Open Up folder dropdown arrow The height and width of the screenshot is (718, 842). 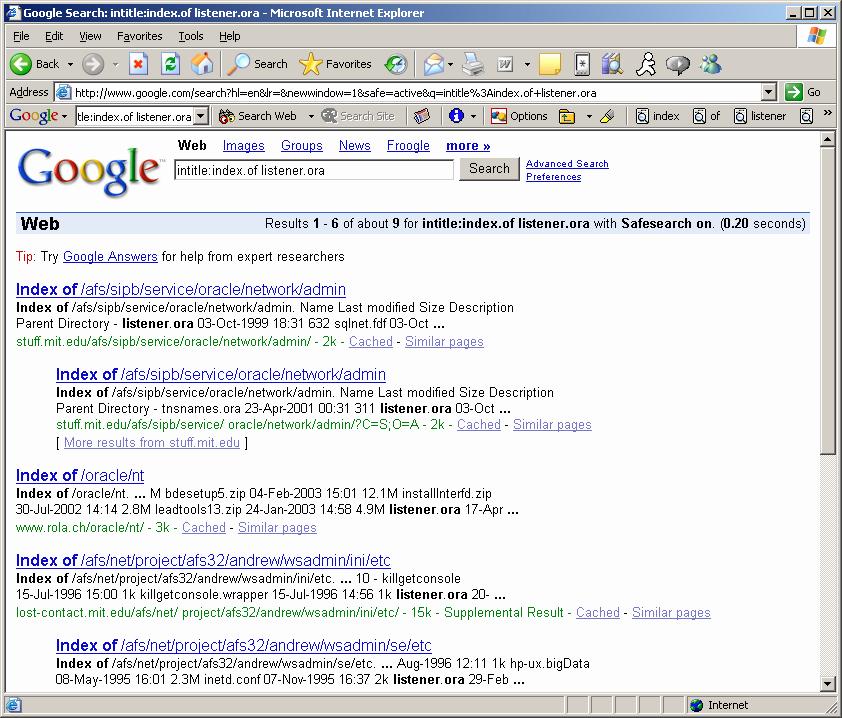click(x=589, y=115)
